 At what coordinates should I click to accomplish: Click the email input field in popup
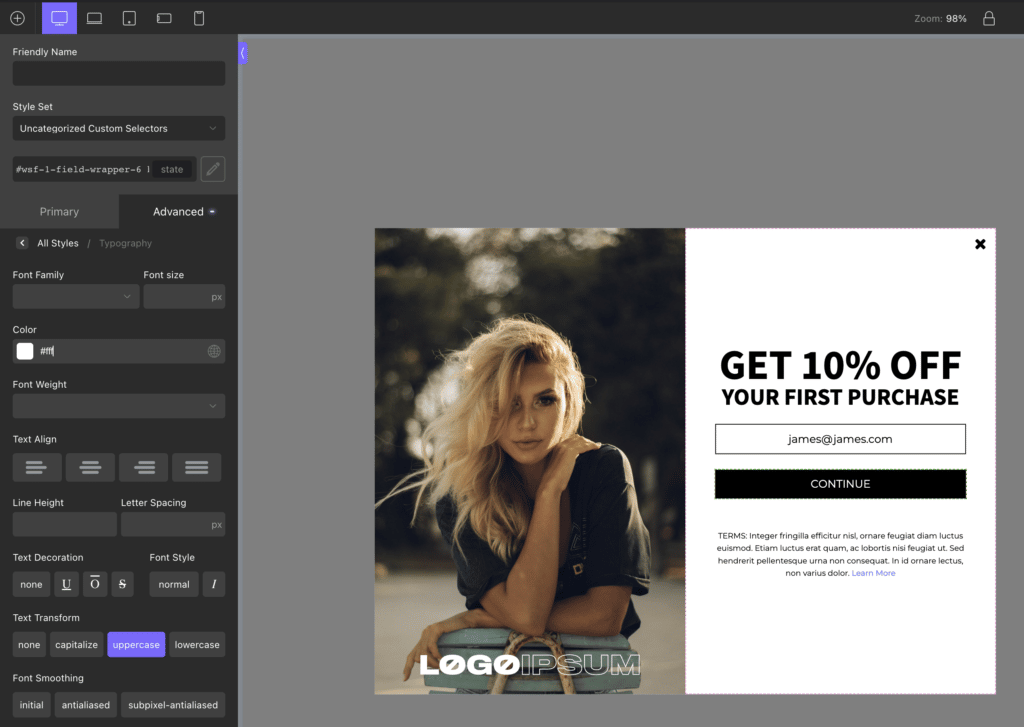[840, 439]
